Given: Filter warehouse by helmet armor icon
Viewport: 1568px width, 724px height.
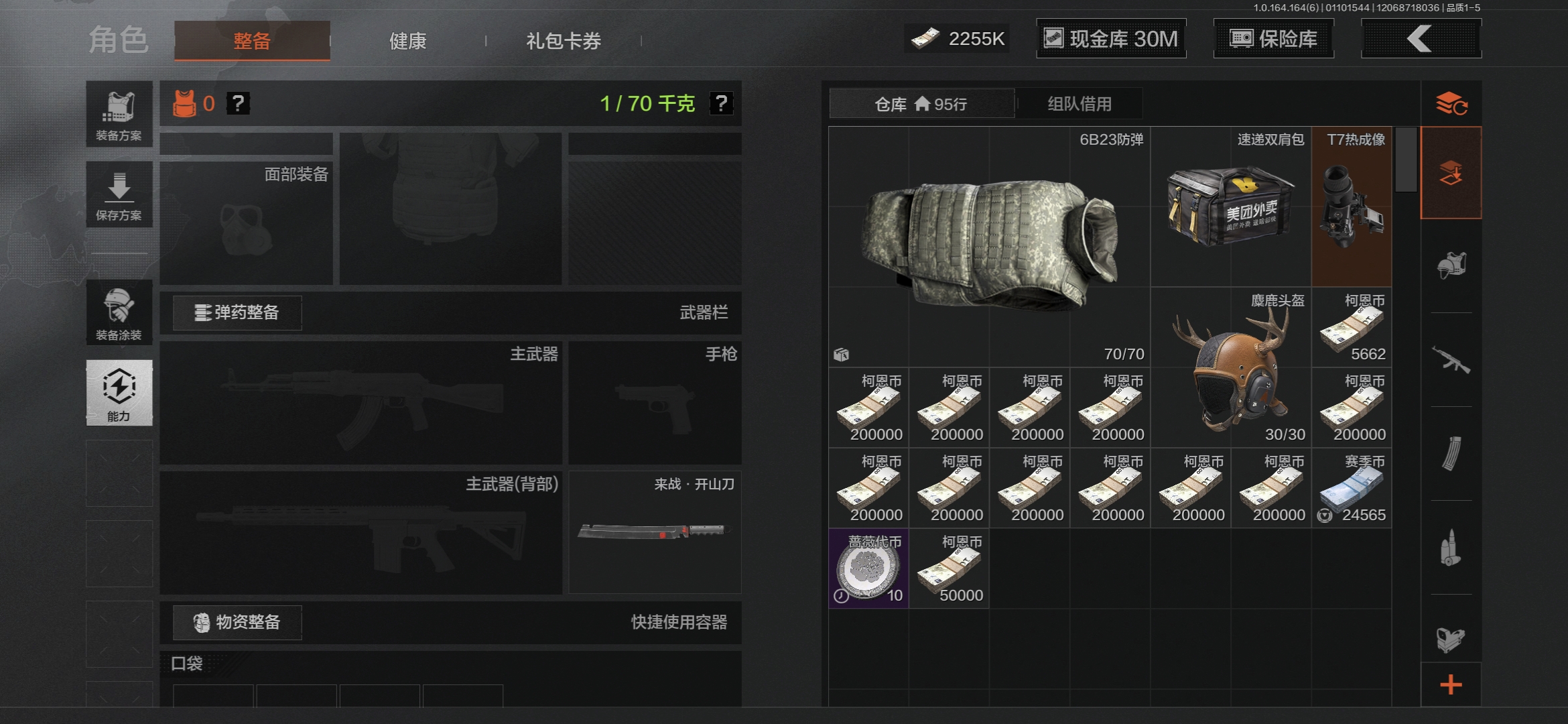Looking at the screenshot, I should point(1451,266).
